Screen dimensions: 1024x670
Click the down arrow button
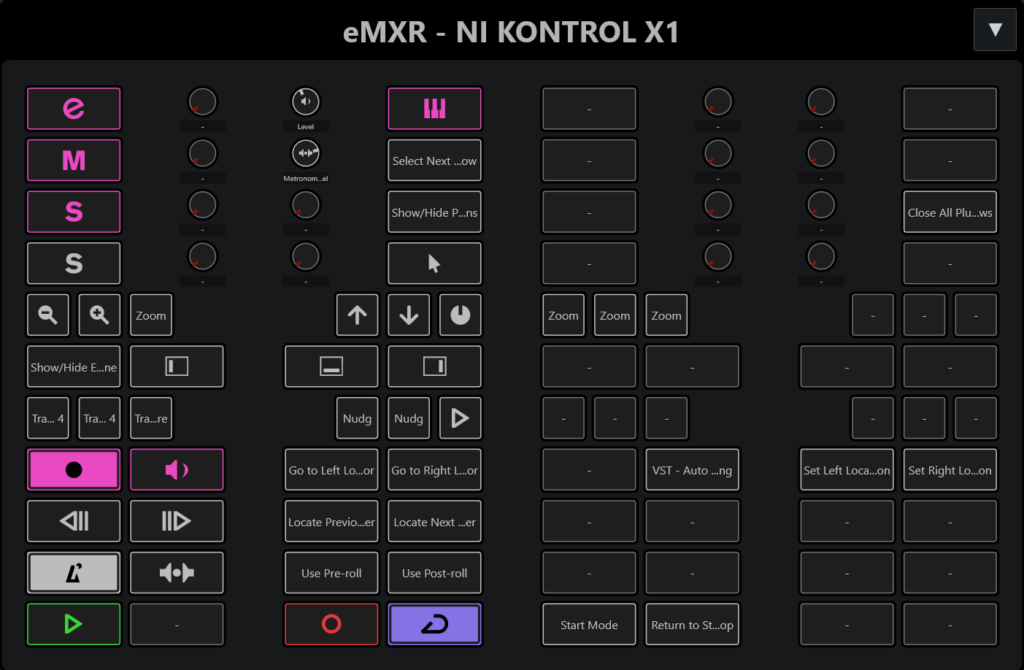tap(409, 315)
